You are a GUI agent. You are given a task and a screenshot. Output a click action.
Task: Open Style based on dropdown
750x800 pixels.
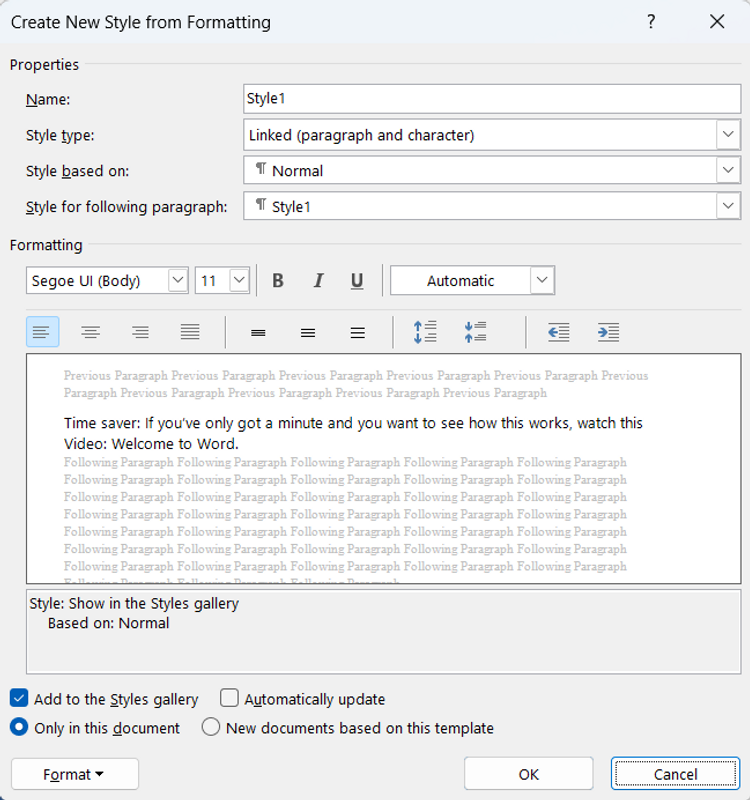(728, 170)
